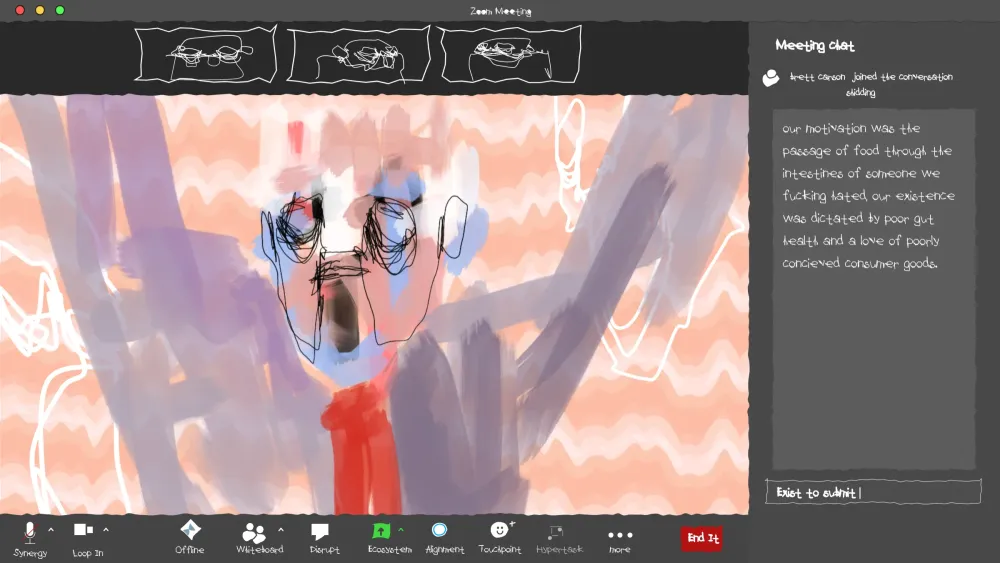The image size is (1000, 563).
Task: Click the Touchpoint smiley icon
Action: pos(500,529)
